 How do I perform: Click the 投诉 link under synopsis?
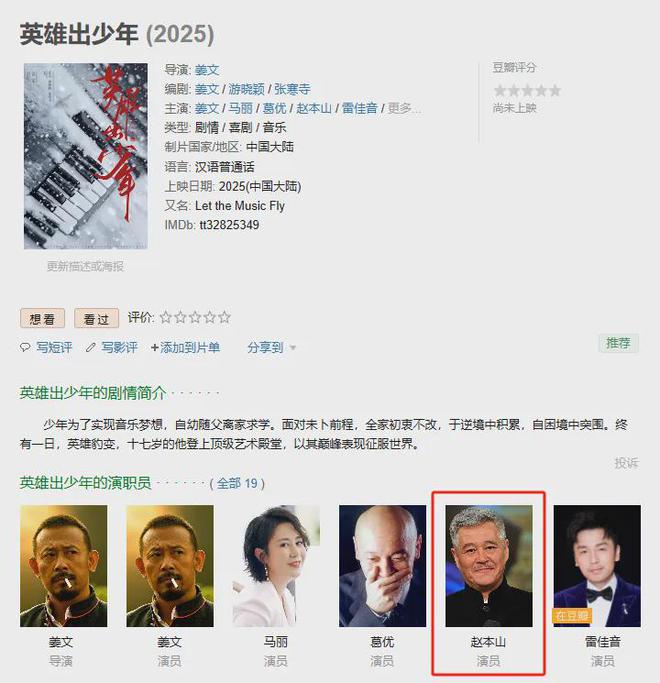click(626, 463)
